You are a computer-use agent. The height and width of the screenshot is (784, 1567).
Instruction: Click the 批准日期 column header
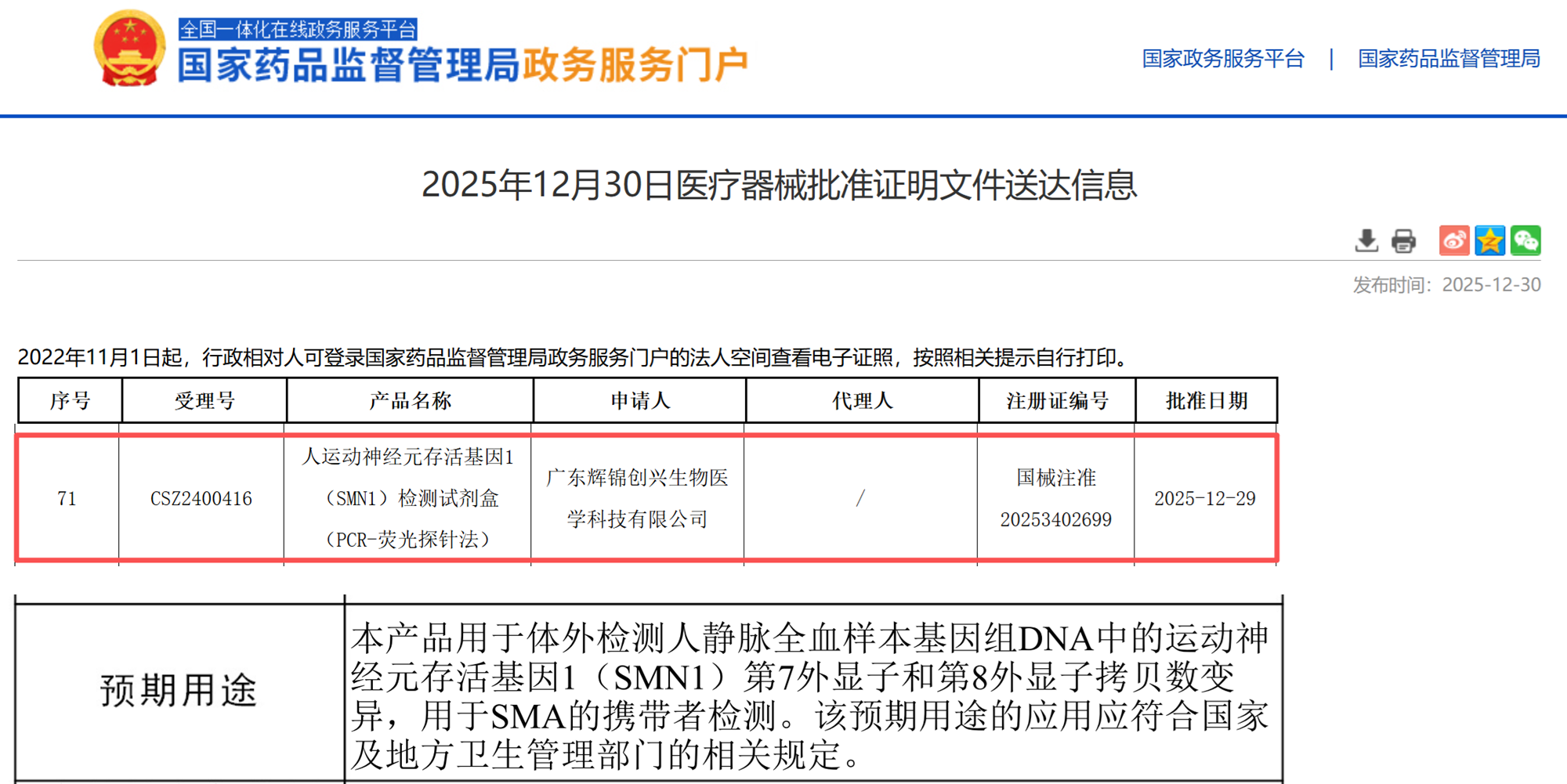1206,401
